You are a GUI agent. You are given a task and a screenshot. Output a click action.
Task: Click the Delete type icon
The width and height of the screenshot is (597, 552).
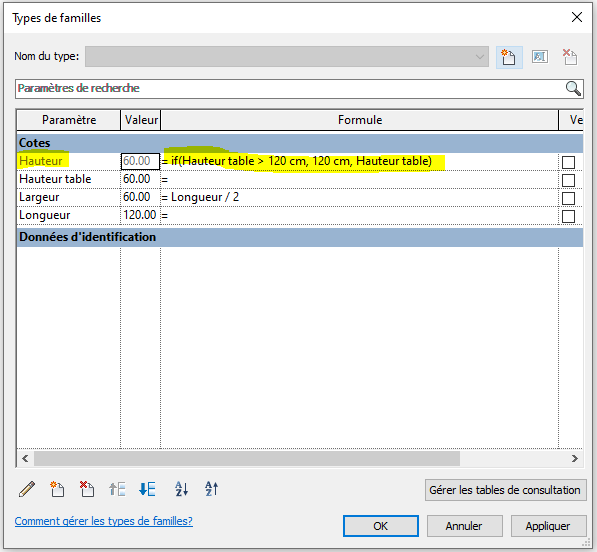coord(570,57)
